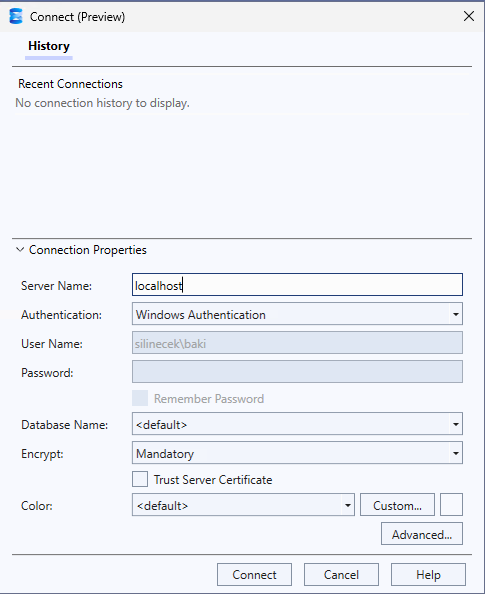Open the Encrypt dropdown list
The image size is (485, 594).
[297, 453]
